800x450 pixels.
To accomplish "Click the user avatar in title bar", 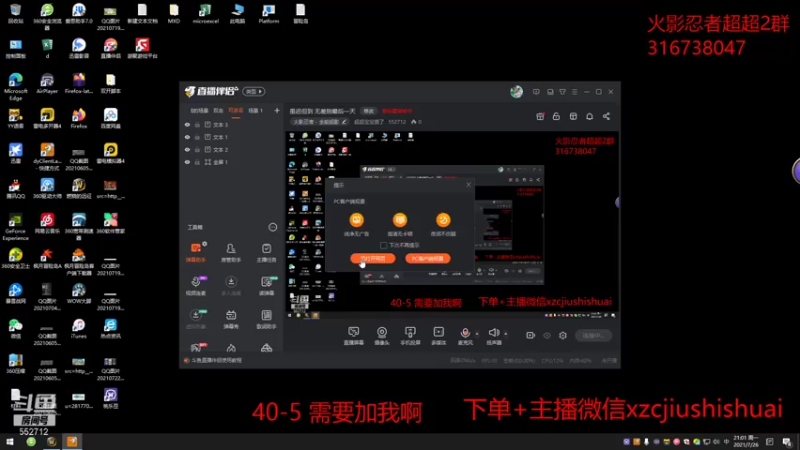I will pyautogui.click(x=516, y=91).
